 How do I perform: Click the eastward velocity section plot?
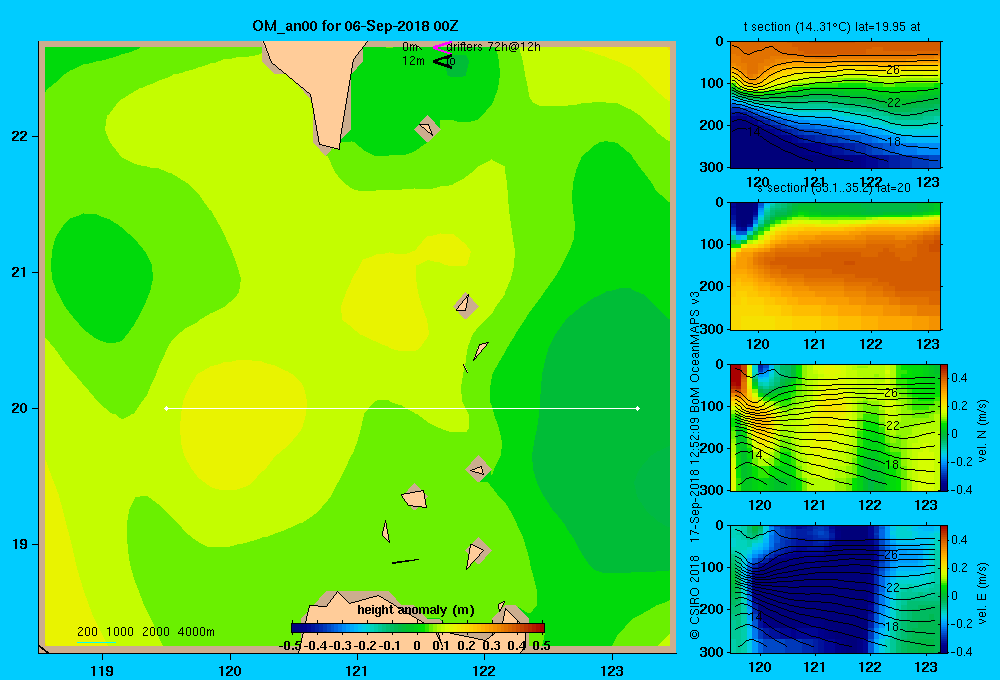click(x=835, y=589)
